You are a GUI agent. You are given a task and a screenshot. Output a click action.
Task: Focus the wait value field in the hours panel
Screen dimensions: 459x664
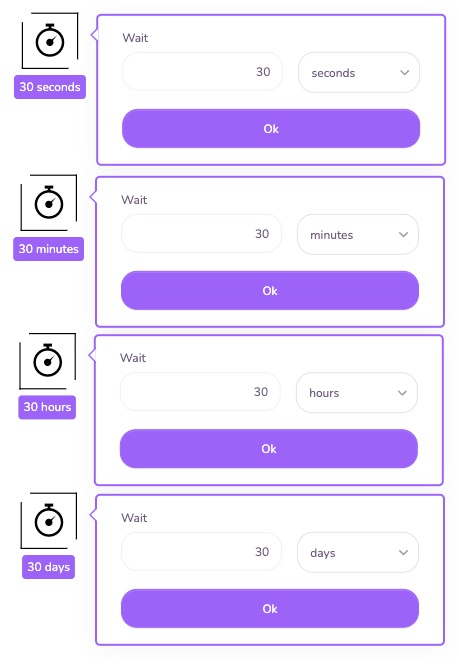[200, 392]
